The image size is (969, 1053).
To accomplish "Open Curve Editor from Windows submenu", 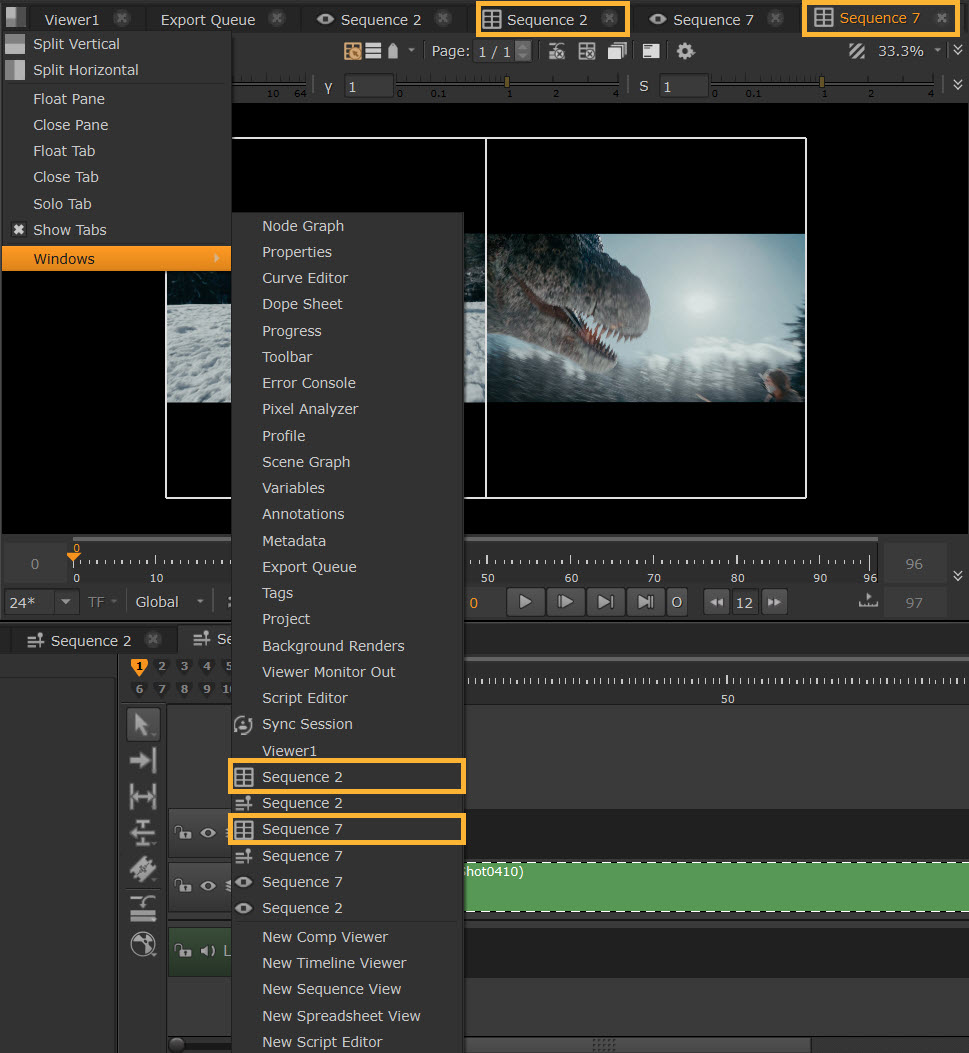I will click(x=305, y=278).
